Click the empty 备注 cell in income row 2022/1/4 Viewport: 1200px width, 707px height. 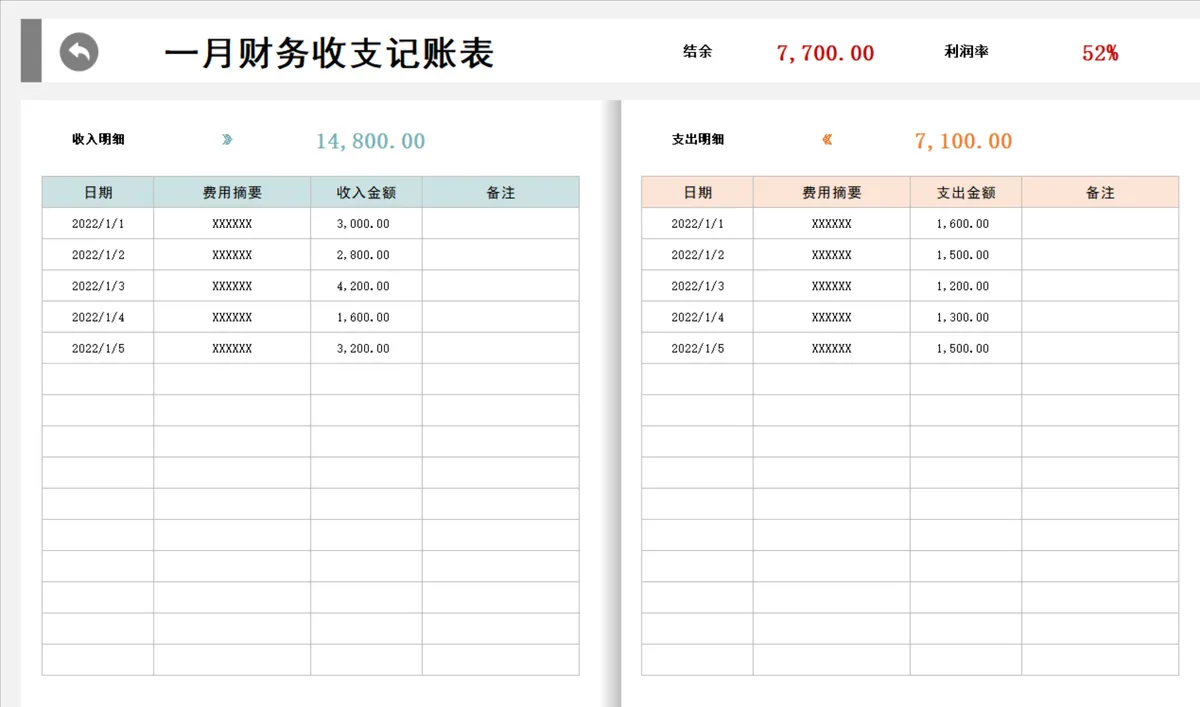500,317
